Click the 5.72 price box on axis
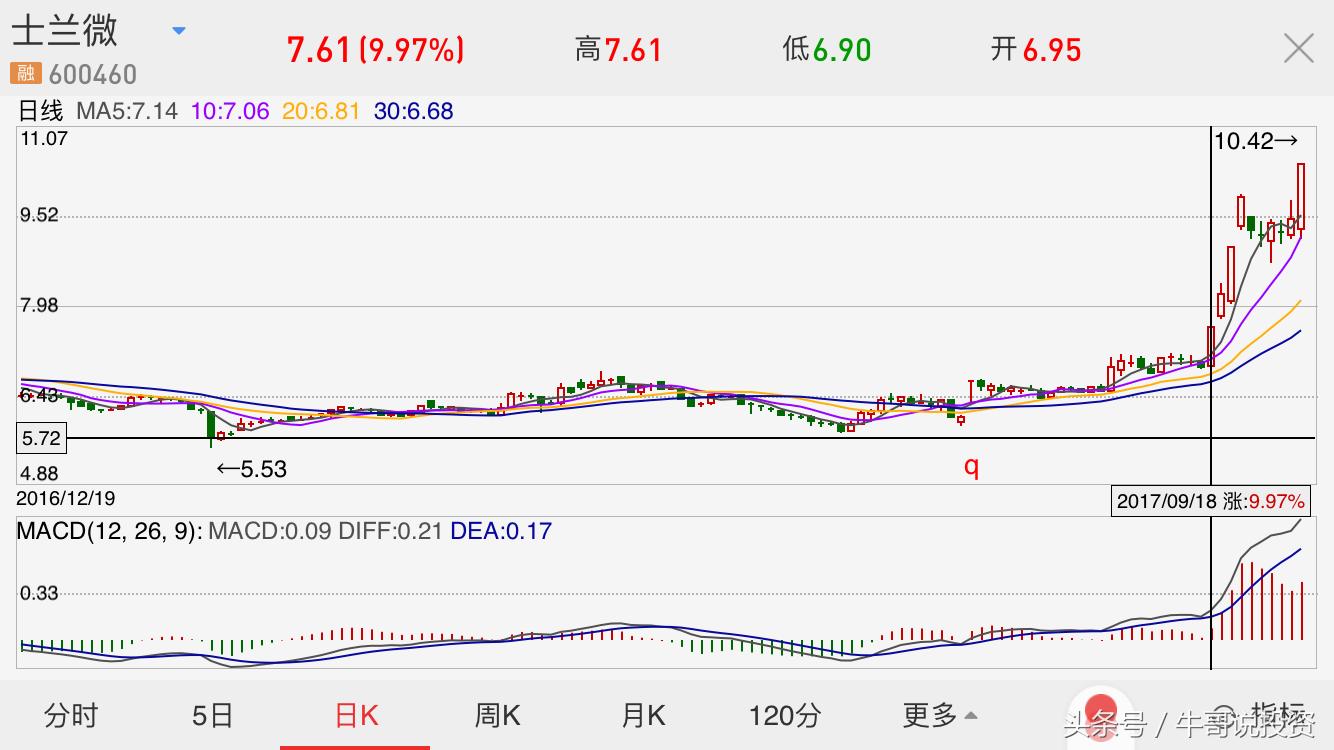Screen dimensions: 1334x750 pos(41,438)
